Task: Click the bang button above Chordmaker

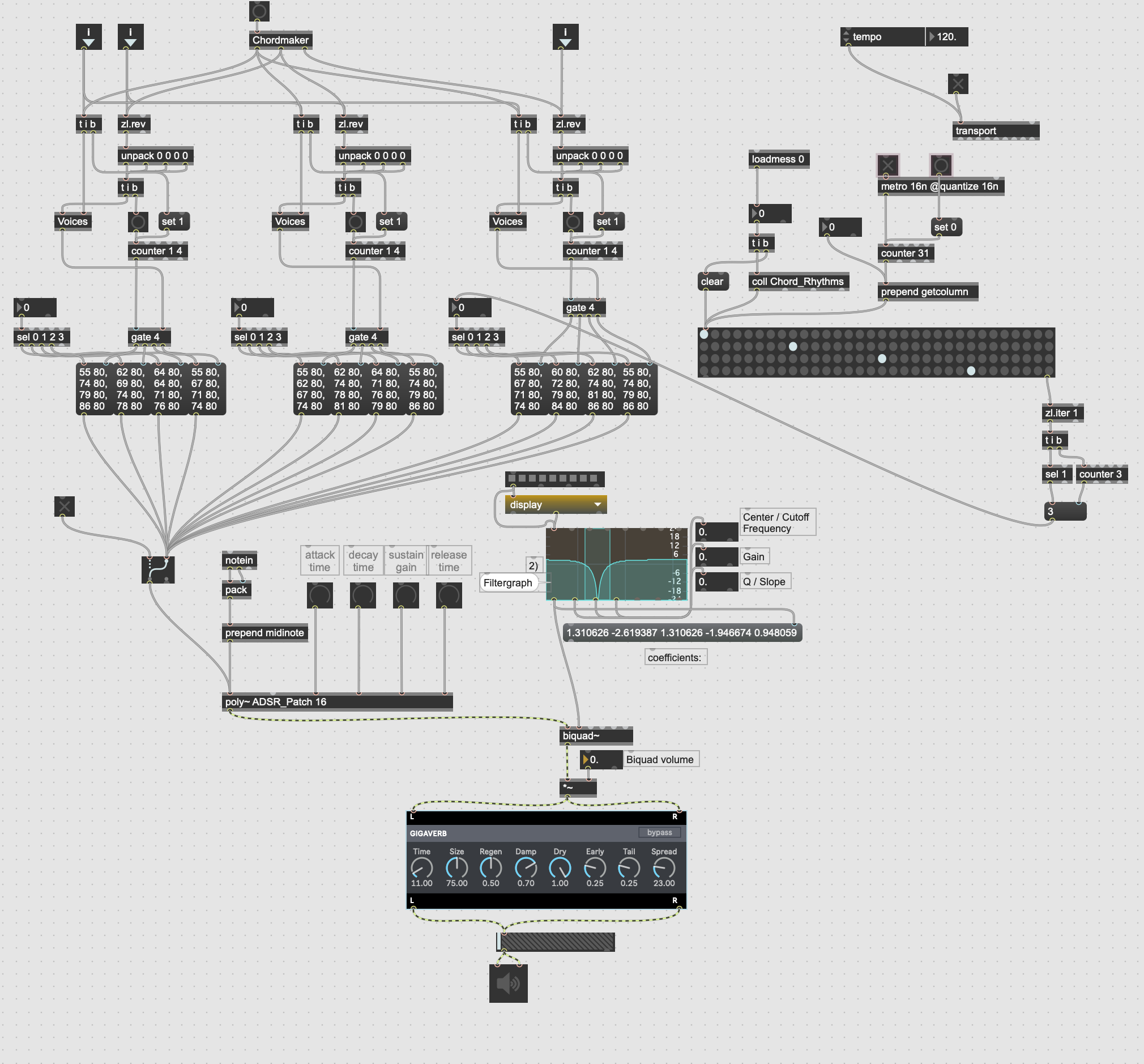Action: 259,10
